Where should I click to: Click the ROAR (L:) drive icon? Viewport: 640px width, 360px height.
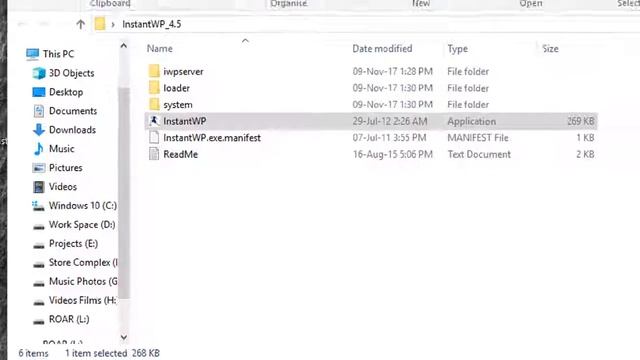pyautogui.click(x=39, y=321)
